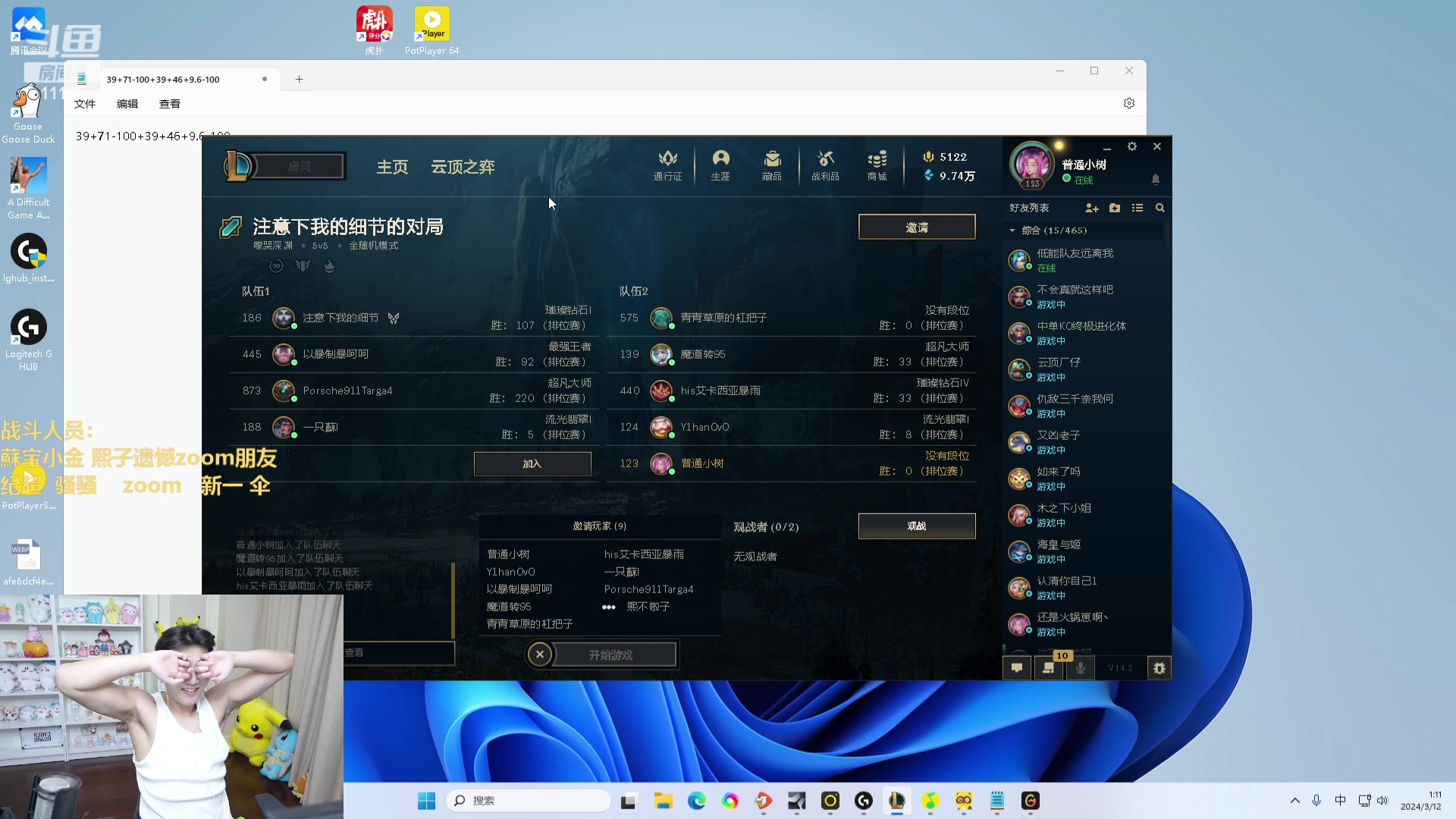The height and width of the screenshot is (819, 1456).
Task: Open the 通行证 pass icon
Action: tap(667, 165)
